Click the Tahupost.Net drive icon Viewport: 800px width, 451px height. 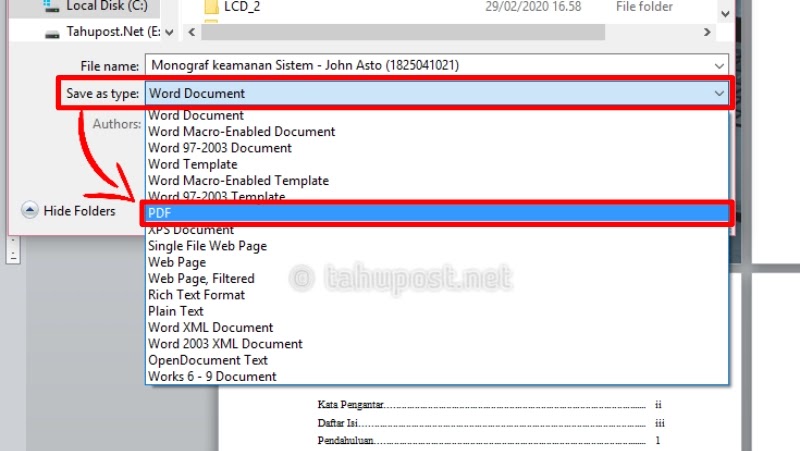[52, 34]
